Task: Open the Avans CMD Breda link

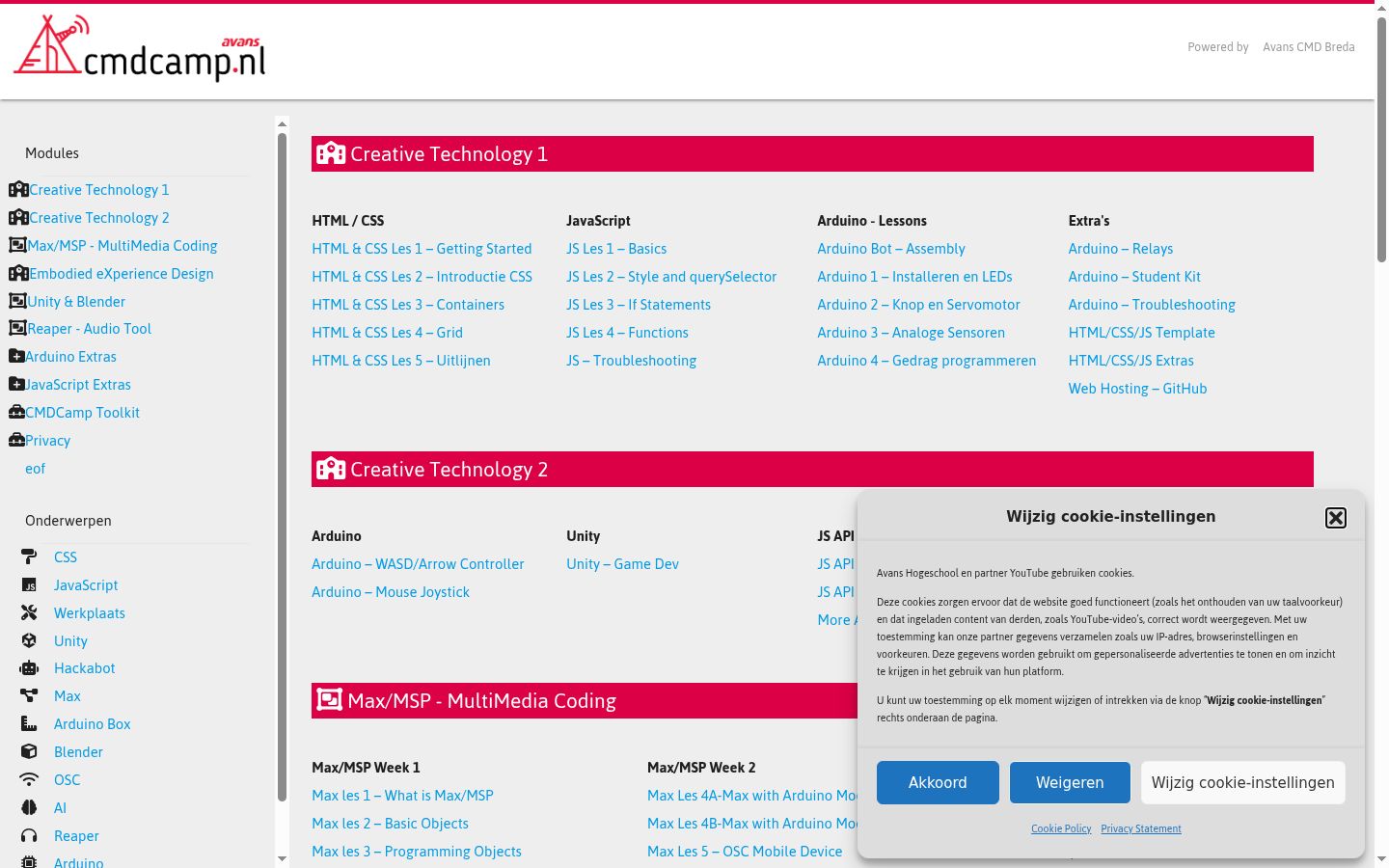Action: [x=1309, y=47]
